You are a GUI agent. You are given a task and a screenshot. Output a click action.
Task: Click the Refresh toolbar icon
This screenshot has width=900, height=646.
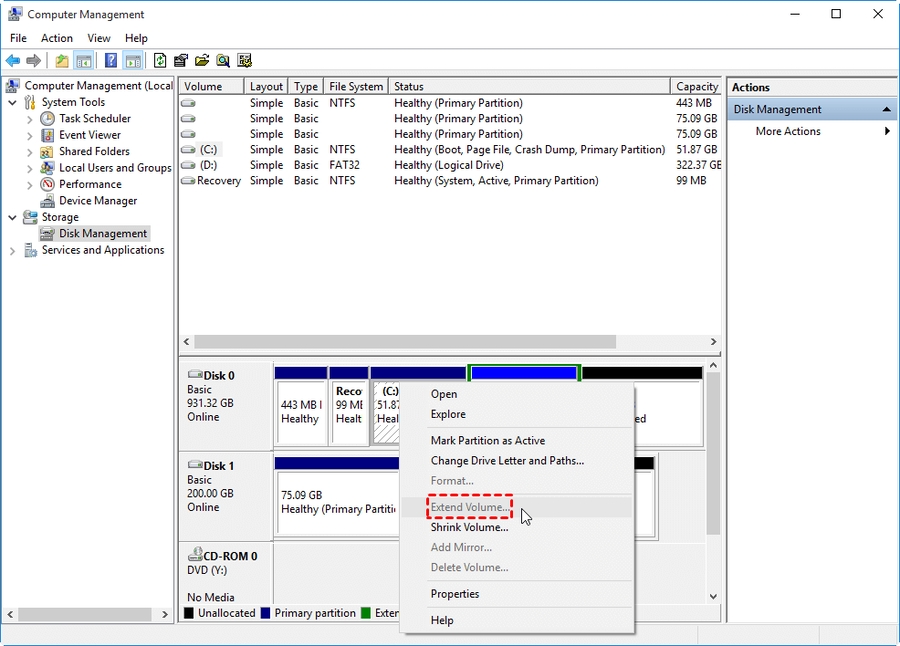(160, 60)
